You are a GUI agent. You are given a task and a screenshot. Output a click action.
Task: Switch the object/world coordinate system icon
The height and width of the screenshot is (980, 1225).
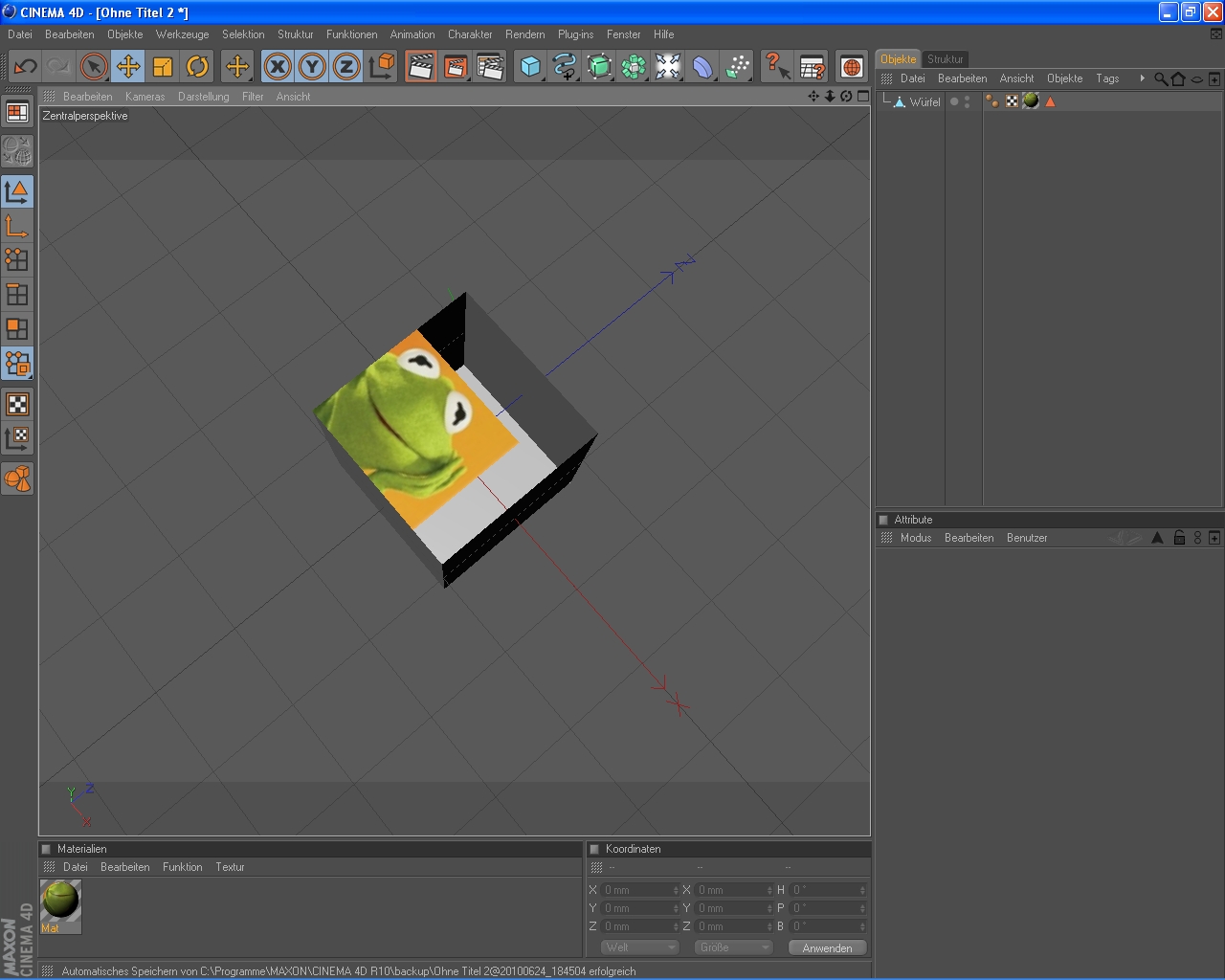click(x=381, y=66)
